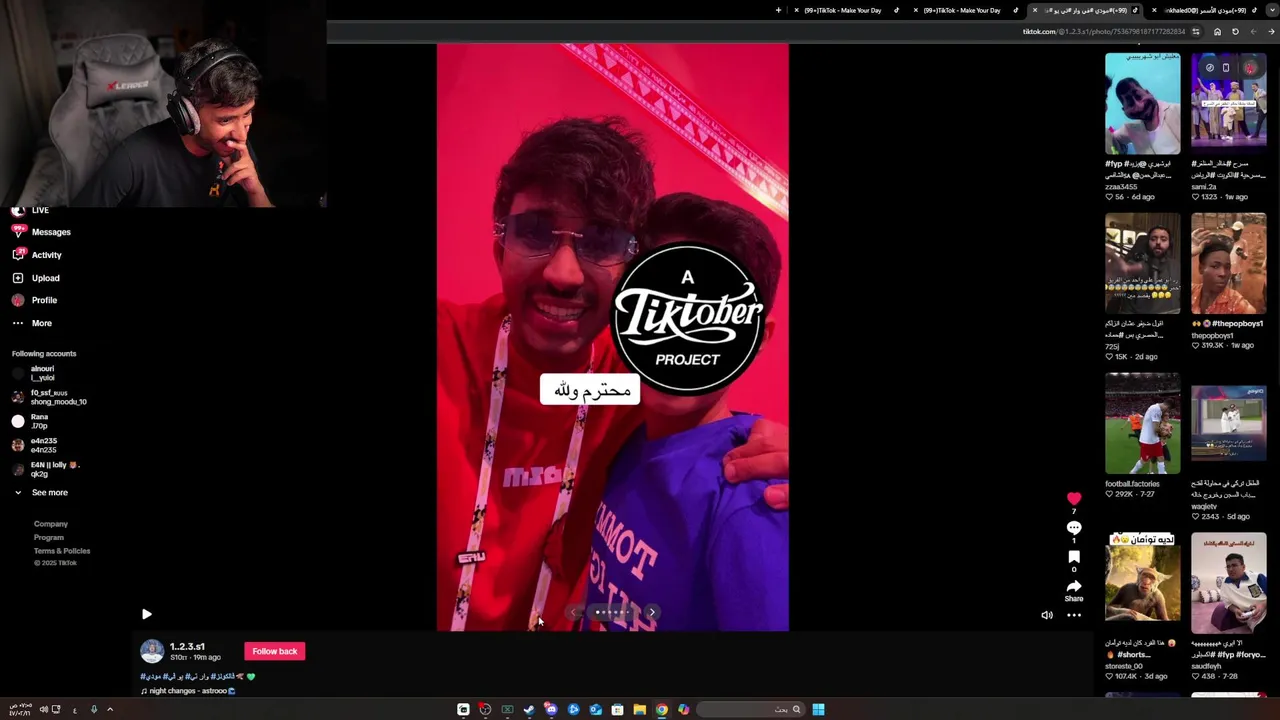Open the Windows Start button
The image size is (1280, 720).
[x=818, y=710]
